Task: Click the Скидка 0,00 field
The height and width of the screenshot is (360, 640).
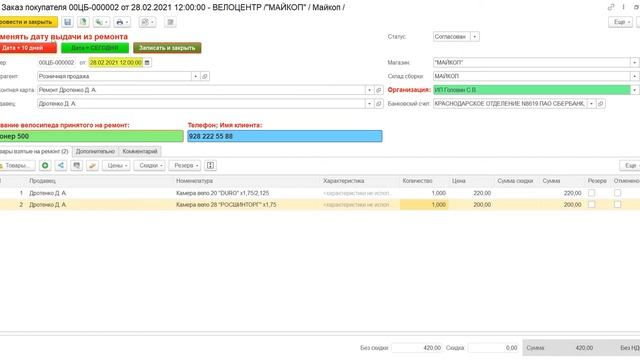Action: (493, 348)
